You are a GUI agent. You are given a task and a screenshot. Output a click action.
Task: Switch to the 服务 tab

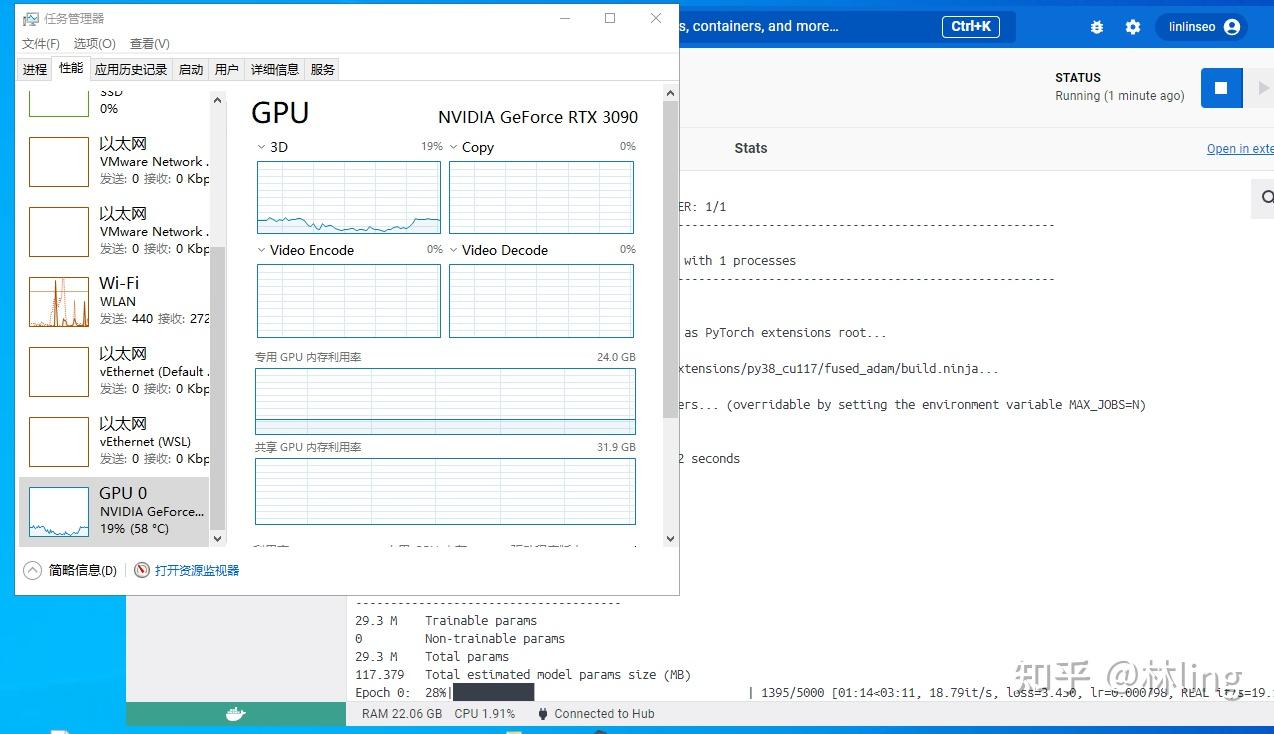pyautogui.click(x=323, y=69)
